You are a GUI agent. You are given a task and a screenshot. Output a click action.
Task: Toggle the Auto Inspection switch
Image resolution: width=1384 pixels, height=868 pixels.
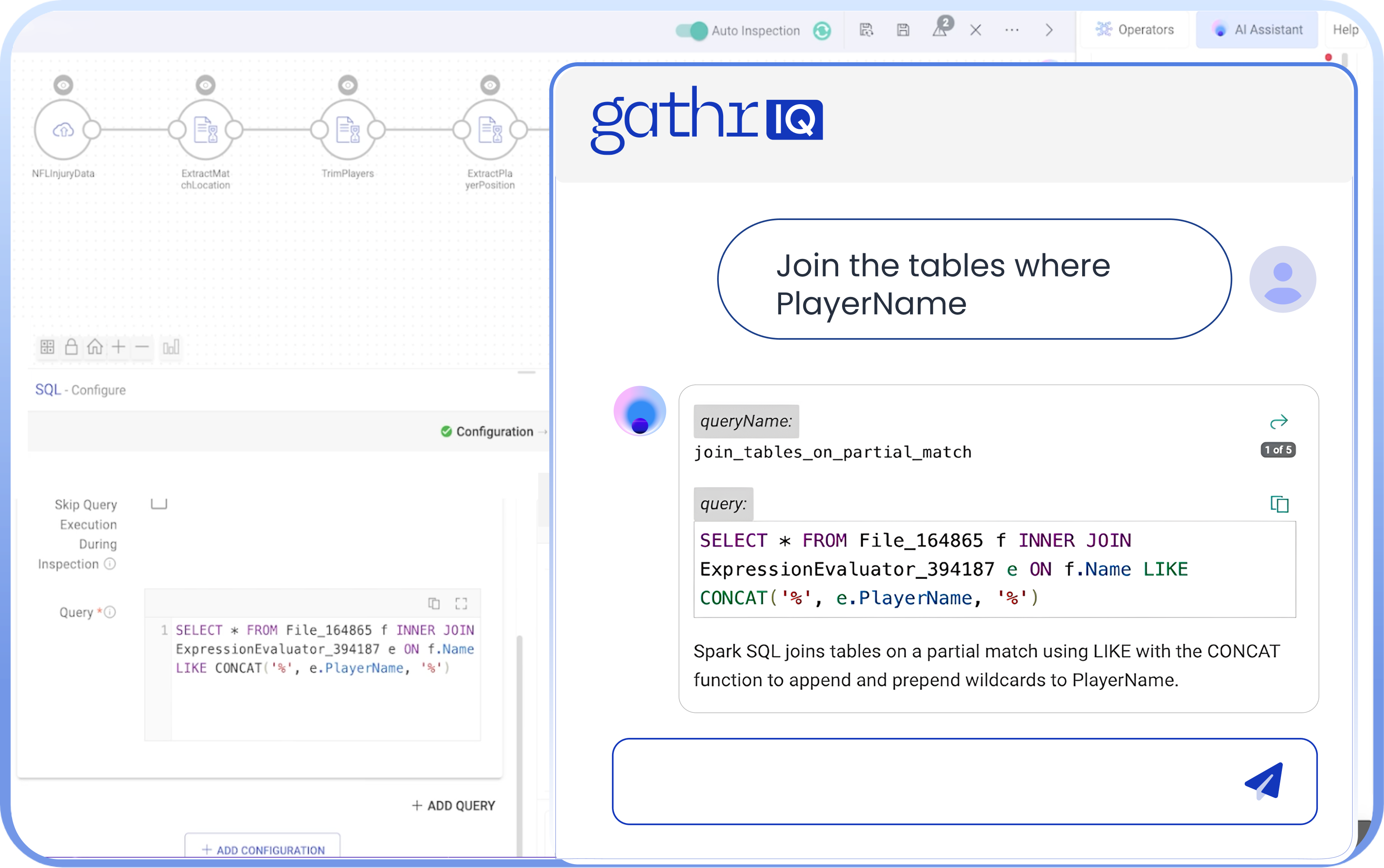point(692,30)
